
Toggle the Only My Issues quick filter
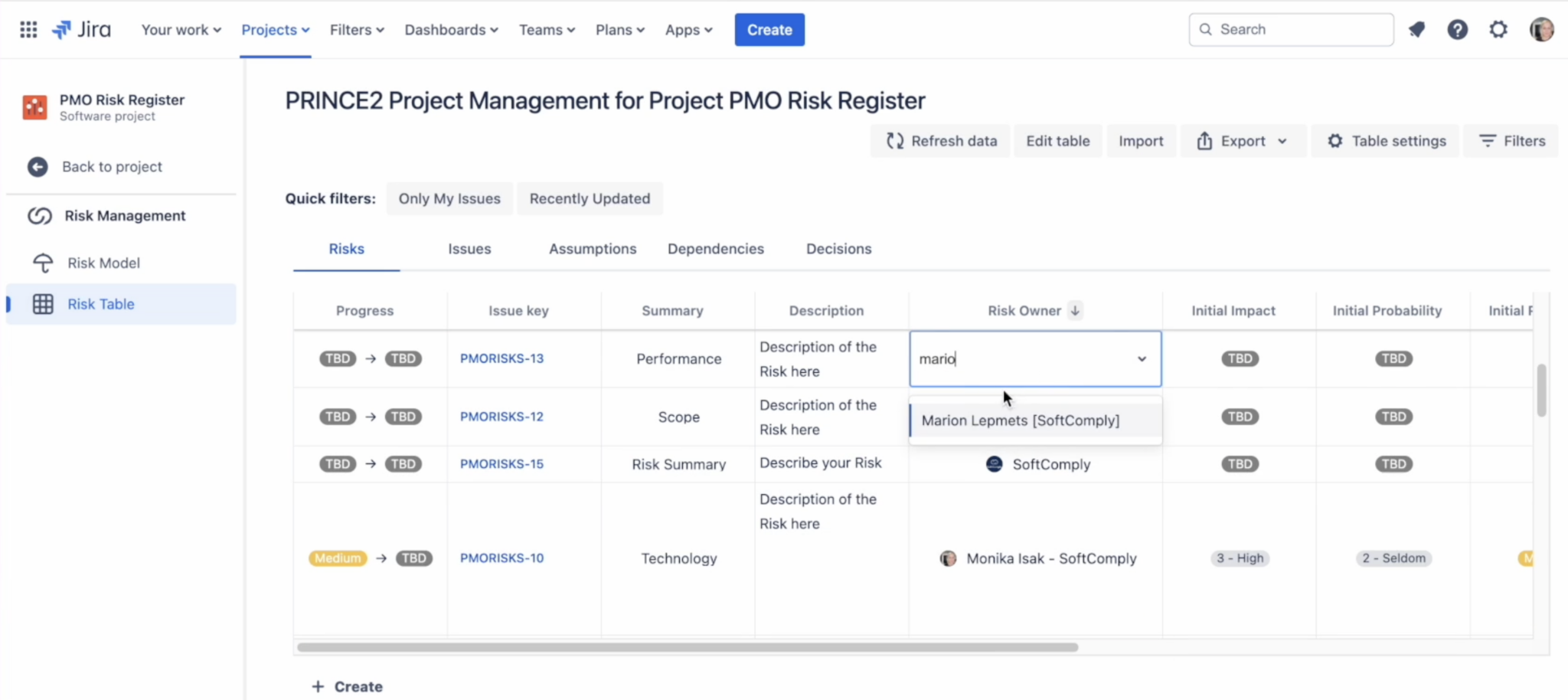point(449,198)
